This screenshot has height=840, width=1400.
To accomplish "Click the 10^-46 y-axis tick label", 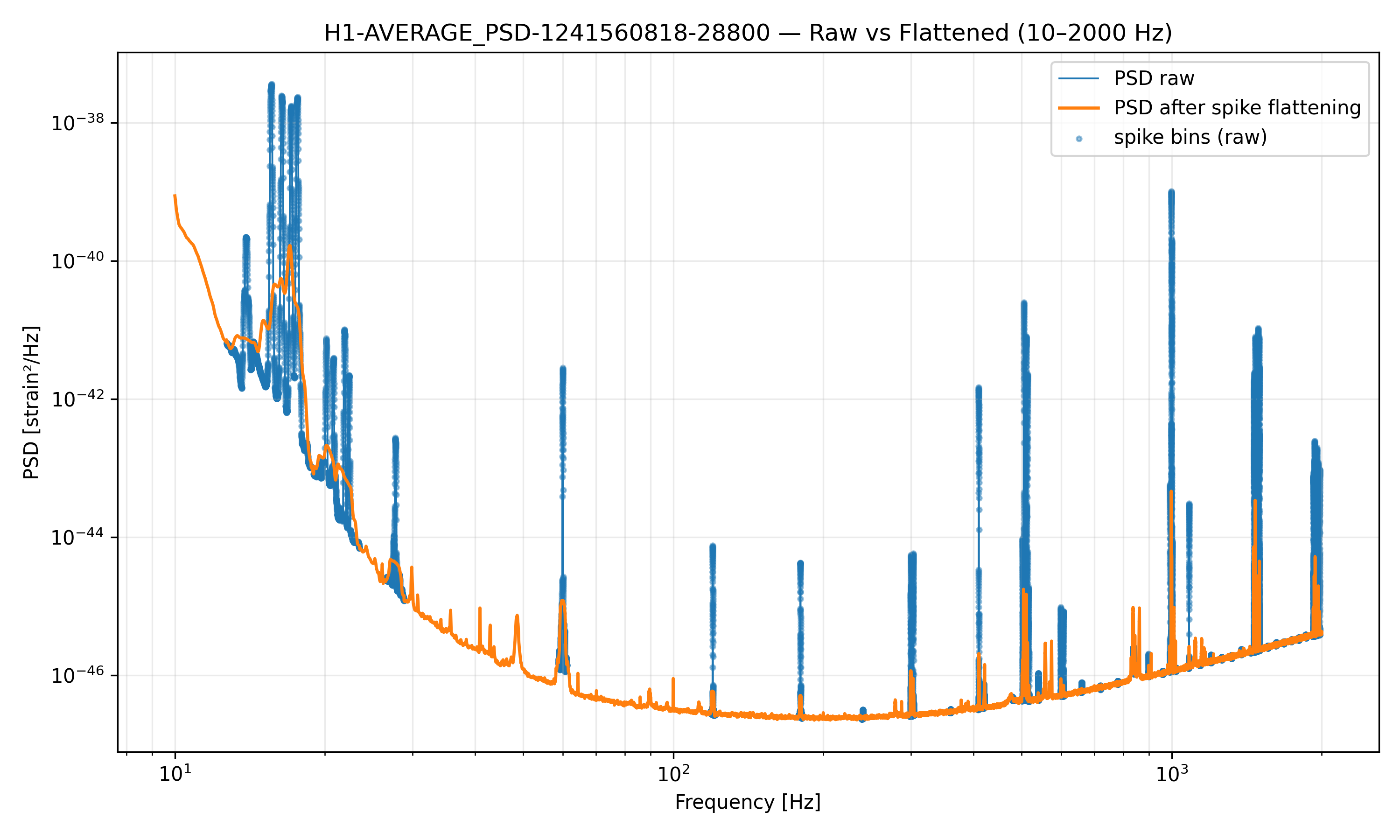I will 77,675.
